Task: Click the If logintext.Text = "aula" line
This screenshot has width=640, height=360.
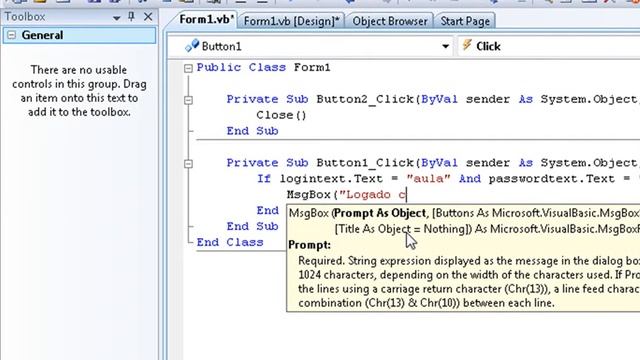Action: coord(448,179)
